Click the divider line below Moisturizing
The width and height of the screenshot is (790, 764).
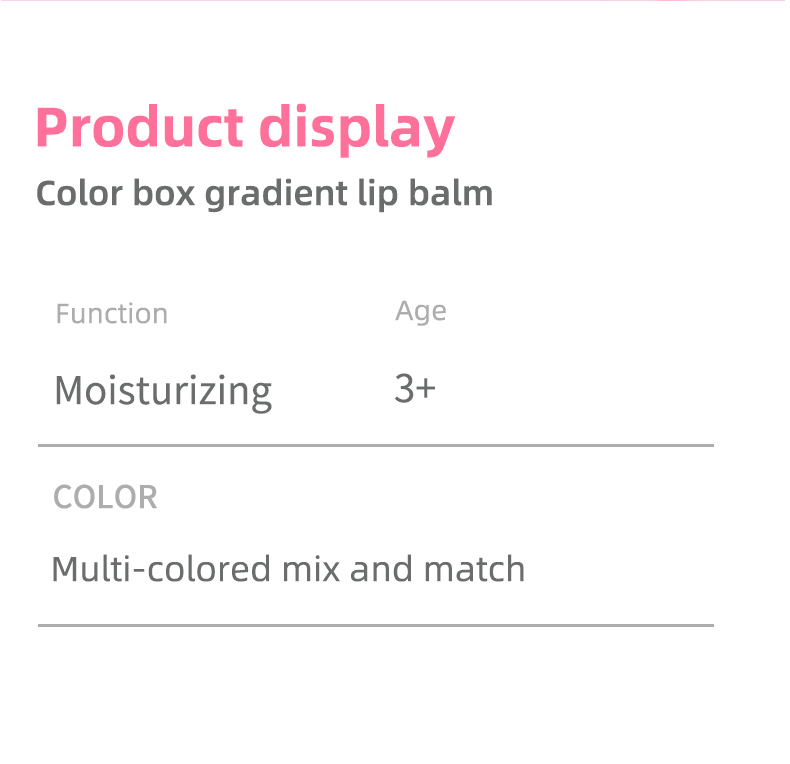pyautogui.click(x=376, y=445)
